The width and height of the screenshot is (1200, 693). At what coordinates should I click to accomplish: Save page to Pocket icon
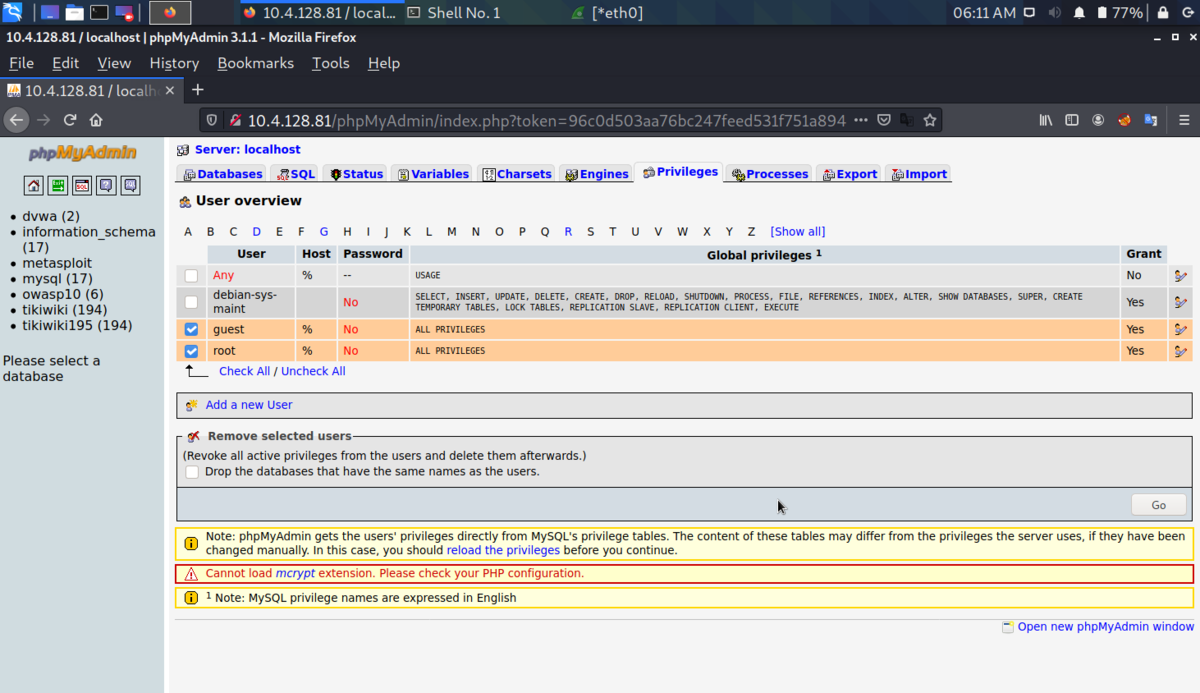pyautogui.click(x=884, y=120)
